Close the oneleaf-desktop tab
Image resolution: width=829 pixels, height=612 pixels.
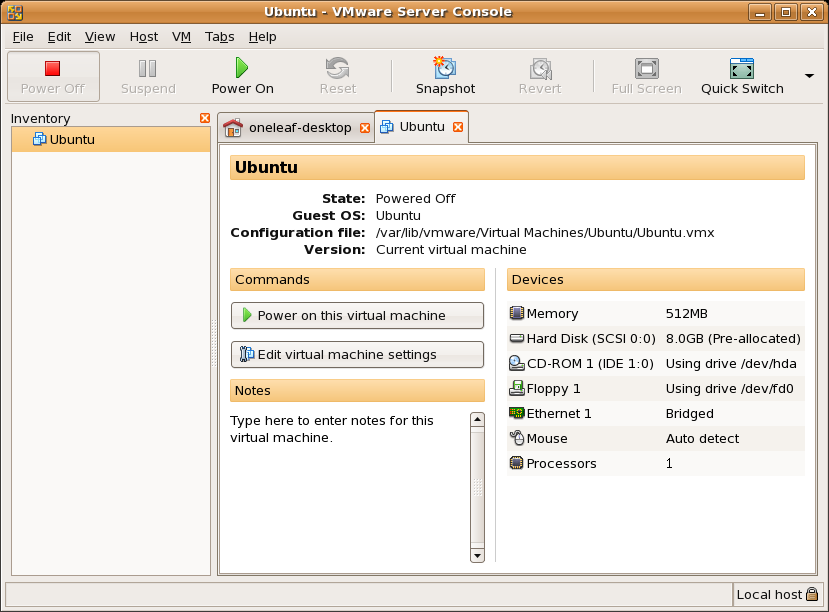point(365,128)
